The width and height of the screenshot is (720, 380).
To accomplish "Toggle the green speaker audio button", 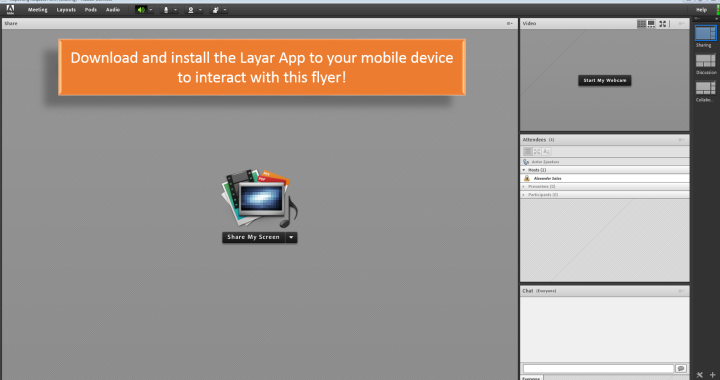I will pyautogui.click(x=141, y=10).
